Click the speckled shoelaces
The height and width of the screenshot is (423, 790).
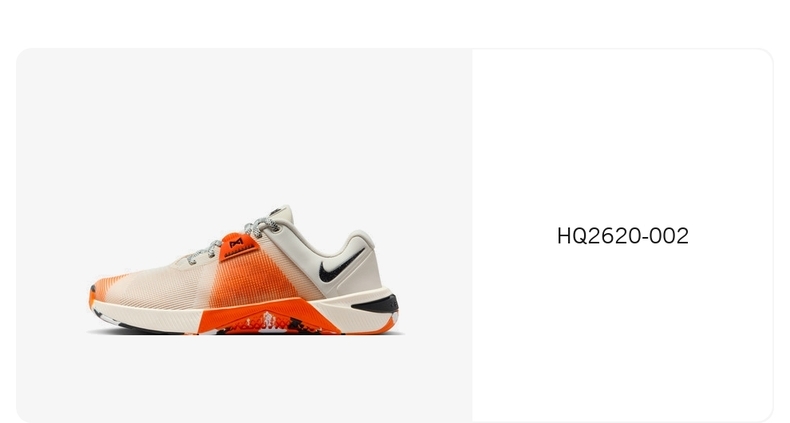(234, 238)
